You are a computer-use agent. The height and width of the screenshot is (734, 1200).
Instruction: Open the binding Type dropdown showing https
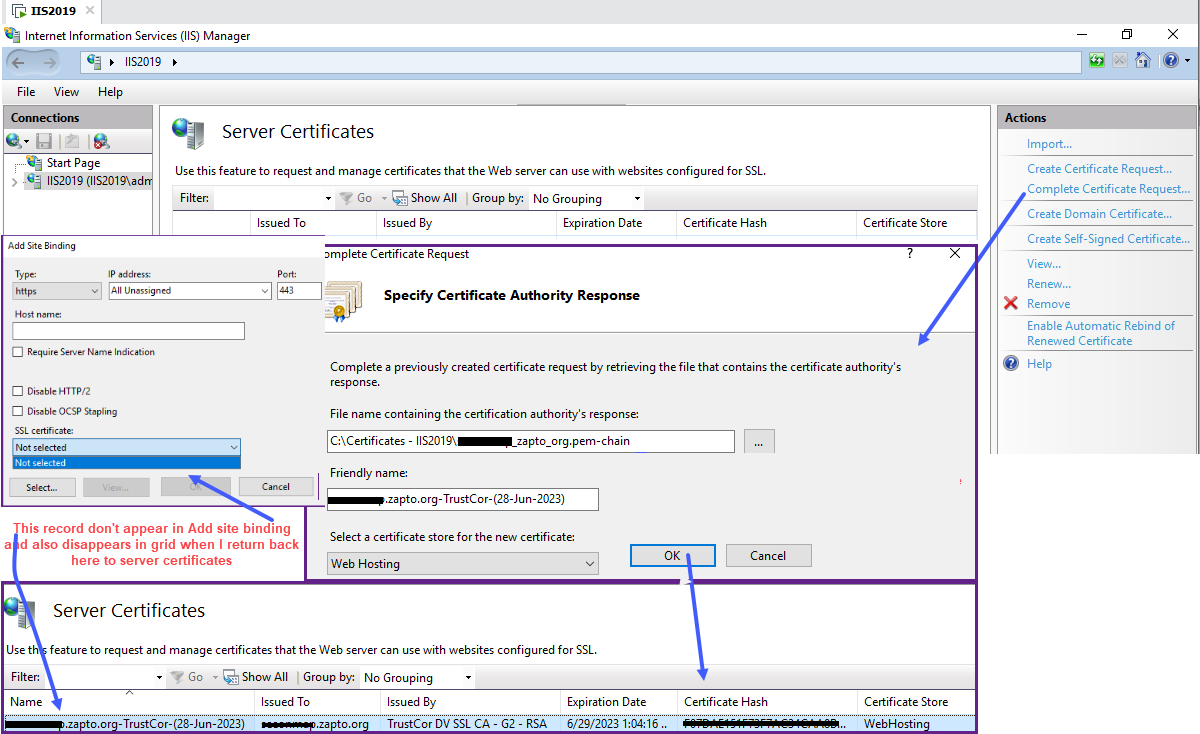pyautogui.click(x=57, y=291)
